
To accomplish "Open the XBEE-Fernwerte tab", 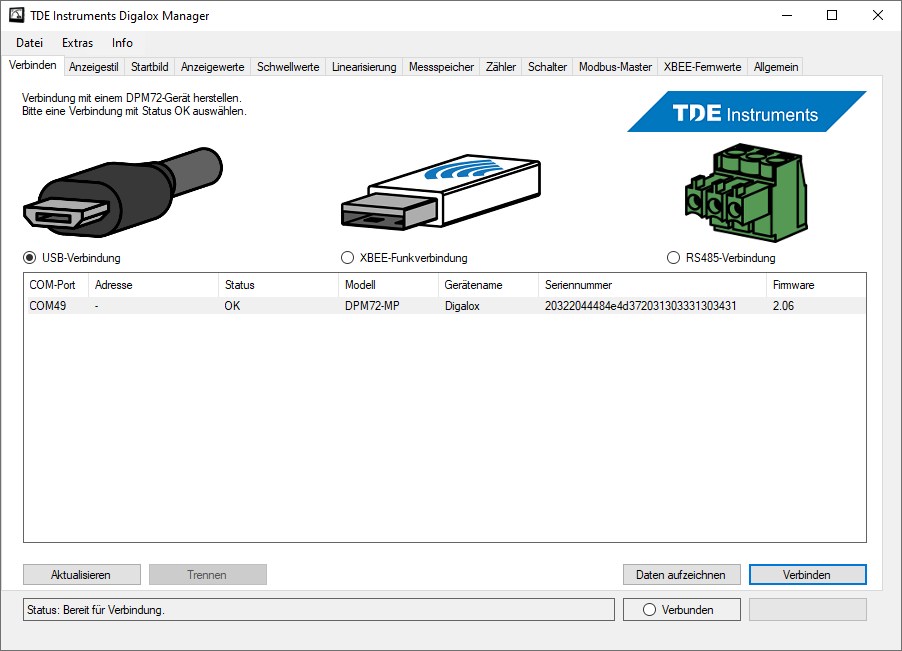I will coord(702,67).
